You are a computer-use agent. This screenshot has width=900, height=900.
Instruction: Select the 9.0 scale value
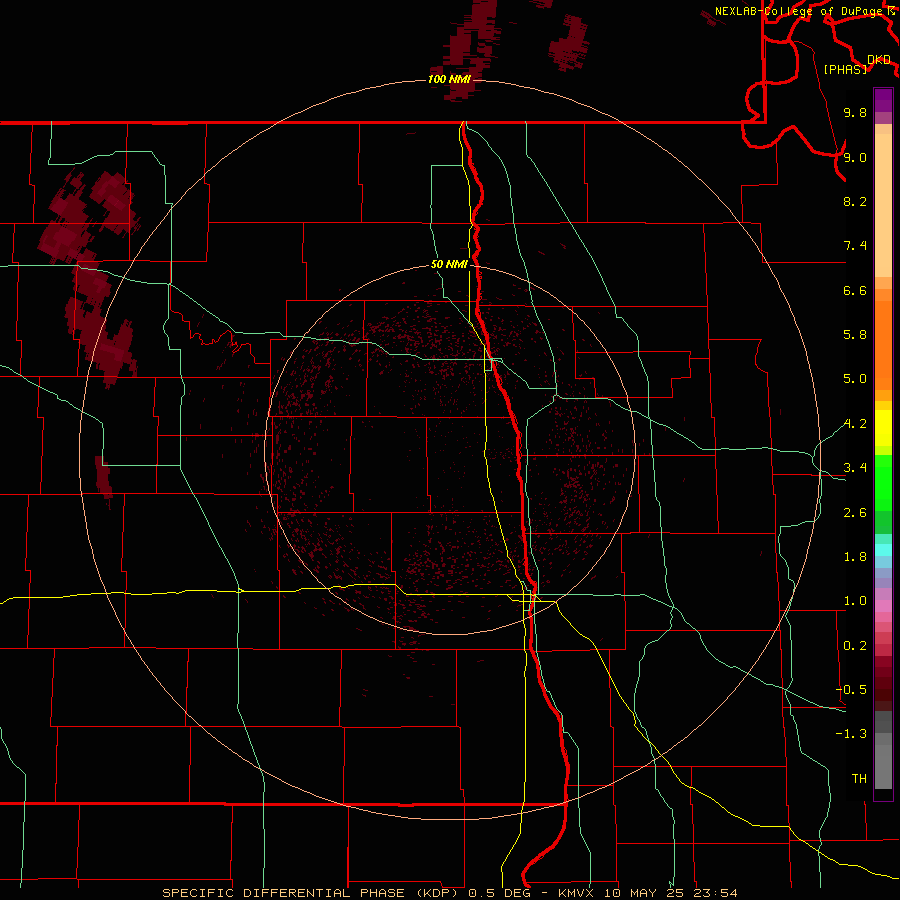pyautogui.click(x=855, y=157)
